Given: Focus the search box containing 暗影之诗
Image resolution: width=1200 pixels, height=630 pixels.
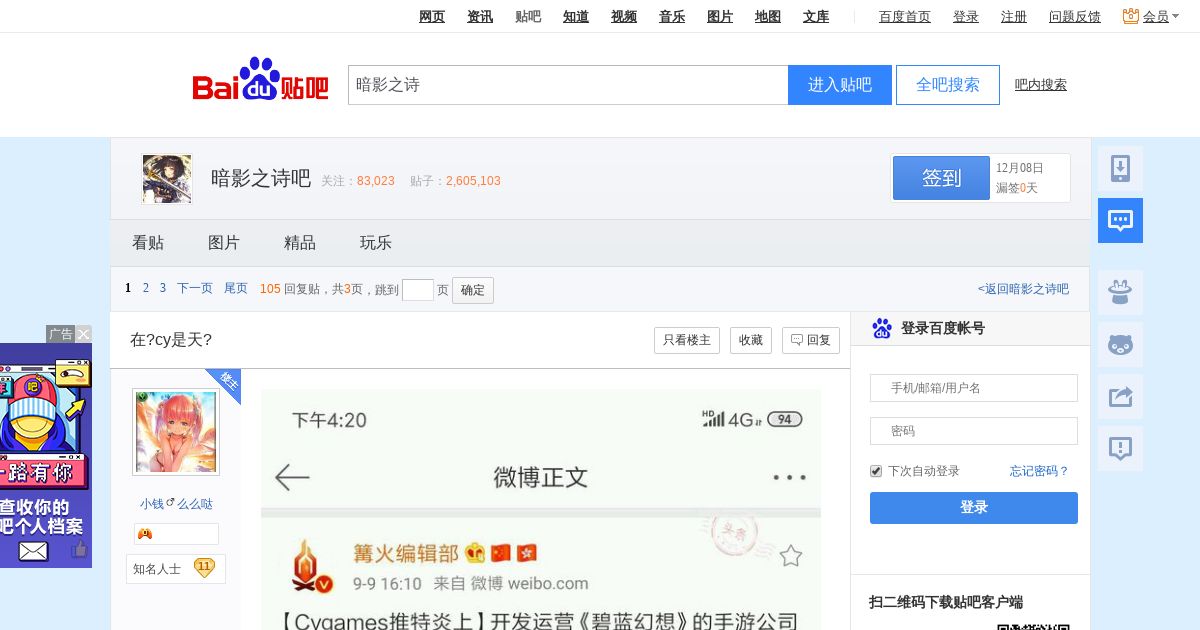Looking at the screenshot, I should tap(568, 85).
